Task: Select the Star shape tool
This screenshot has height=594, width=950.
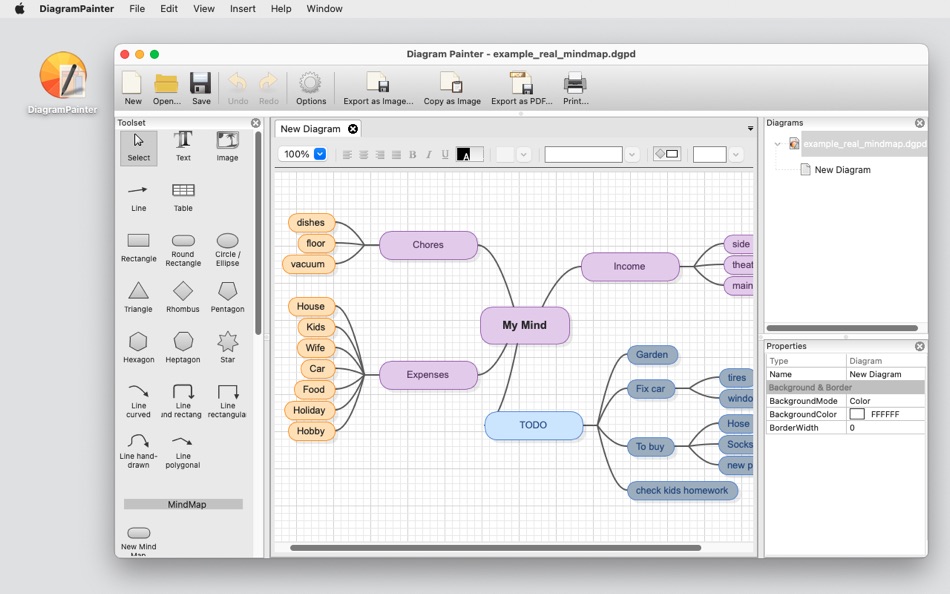Action: pos(227,348)
